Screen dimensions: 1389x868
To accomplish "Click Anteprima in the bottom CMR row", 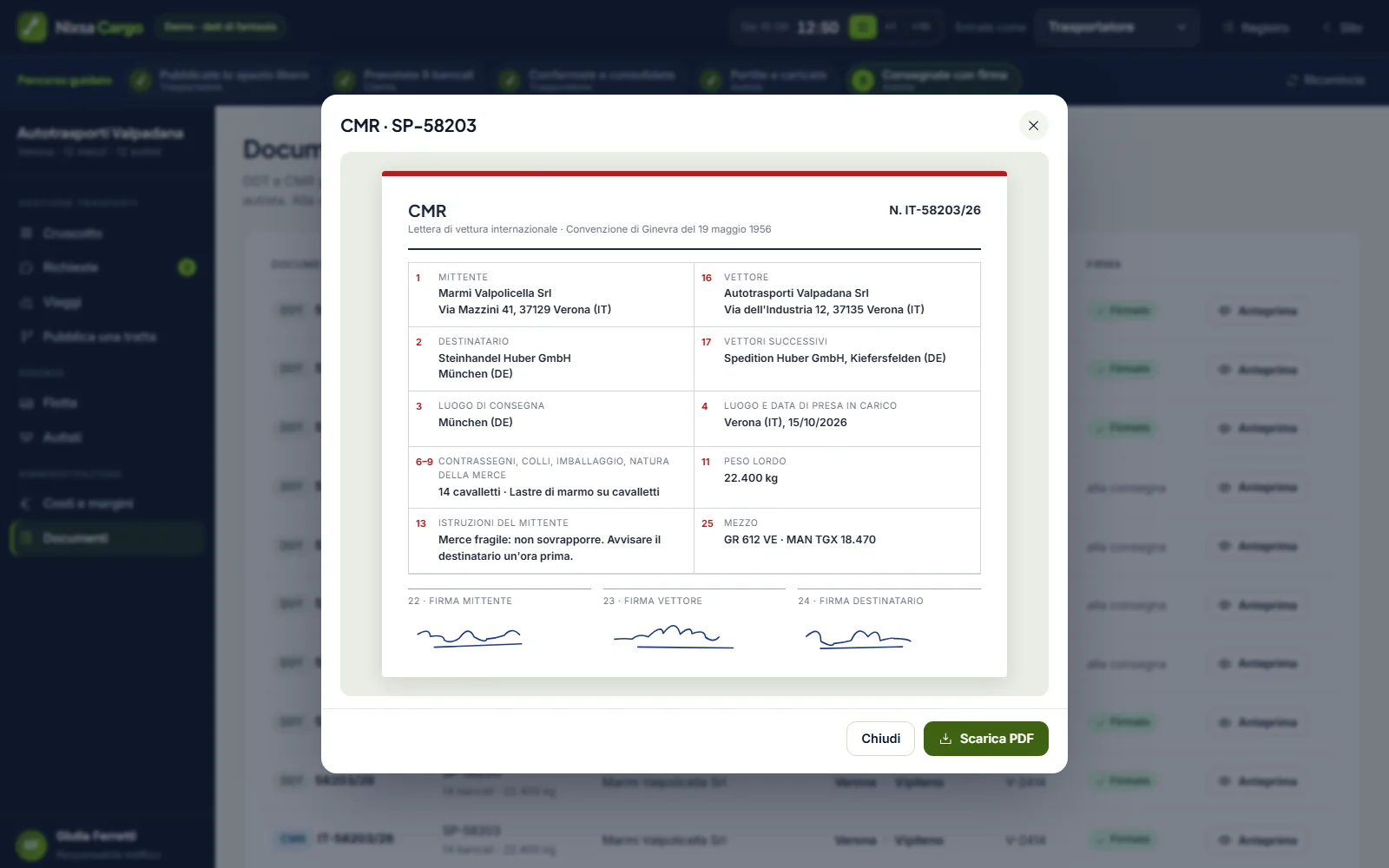I will tap(1258, 840).
